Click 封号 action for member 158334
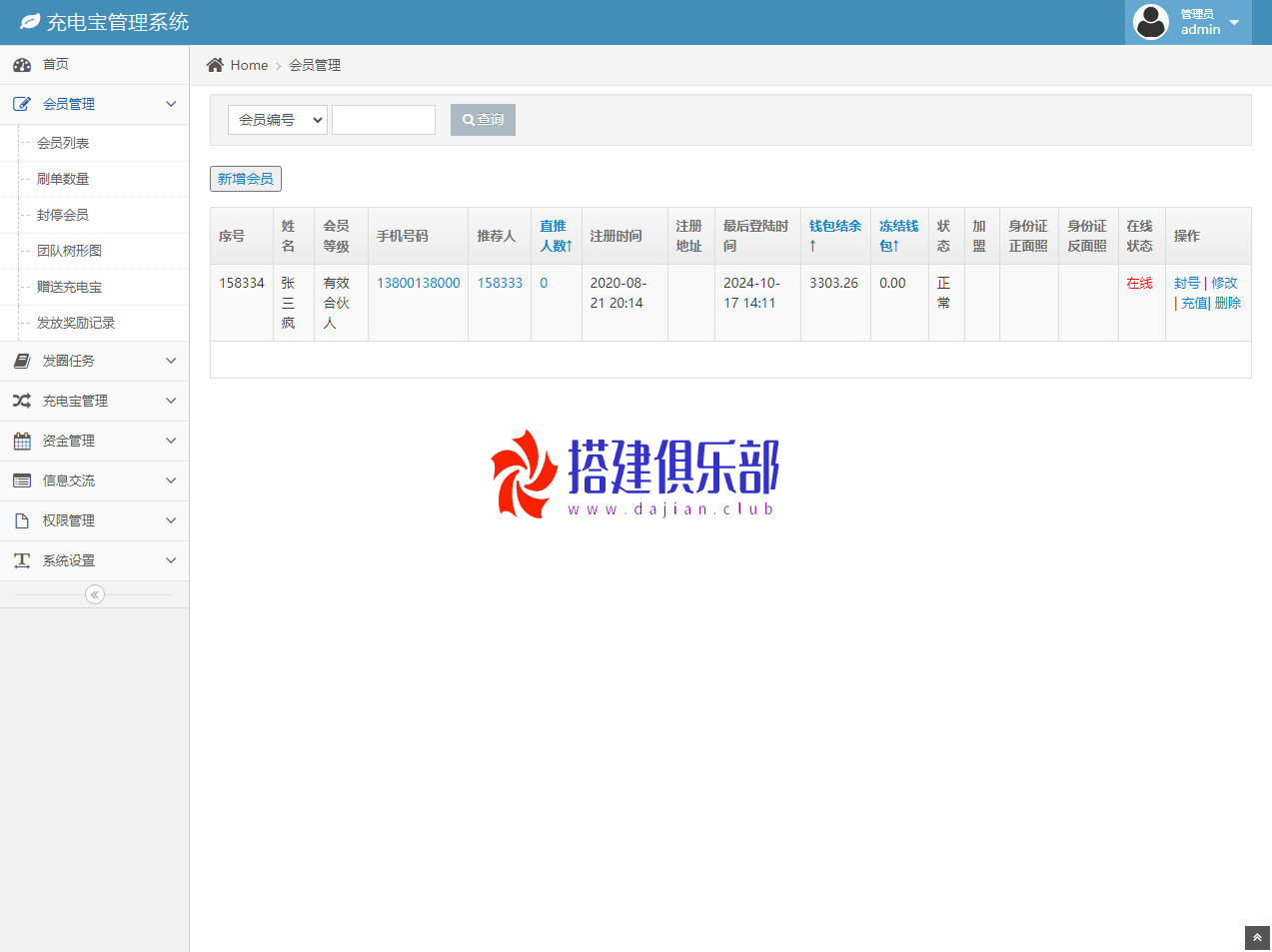 click(x=1187, y=283)
